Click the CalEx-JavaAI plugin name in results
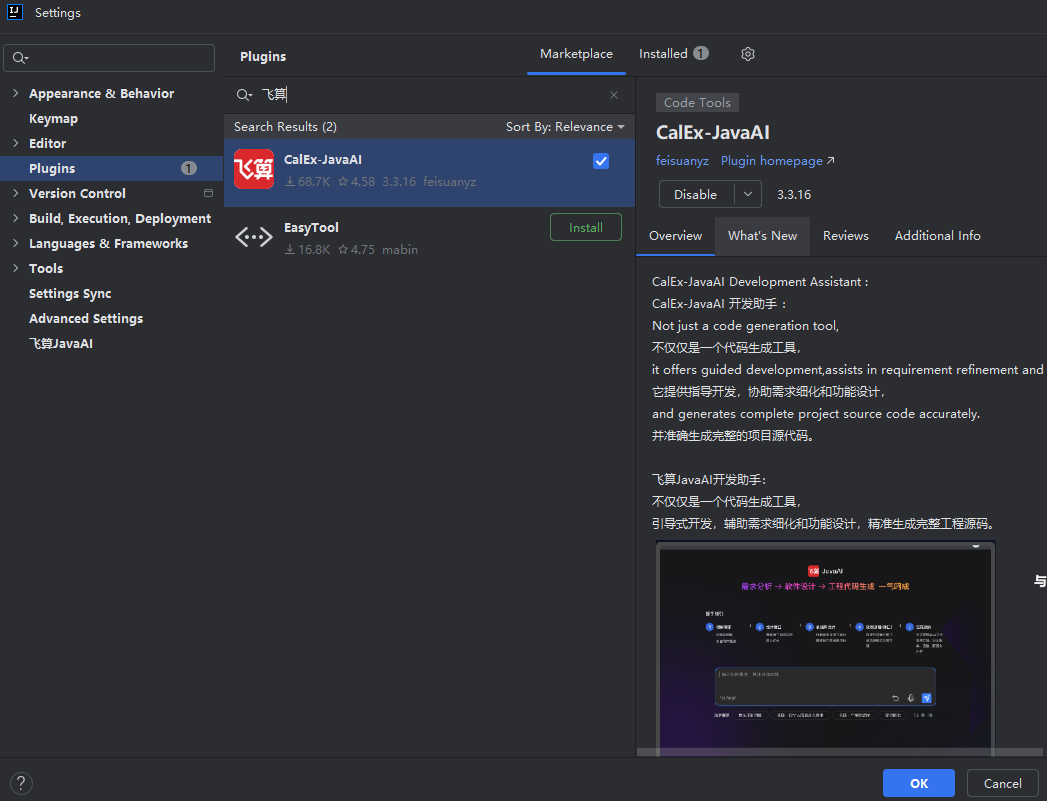This screenshot has height=801, width=1047. pos(323,160)
